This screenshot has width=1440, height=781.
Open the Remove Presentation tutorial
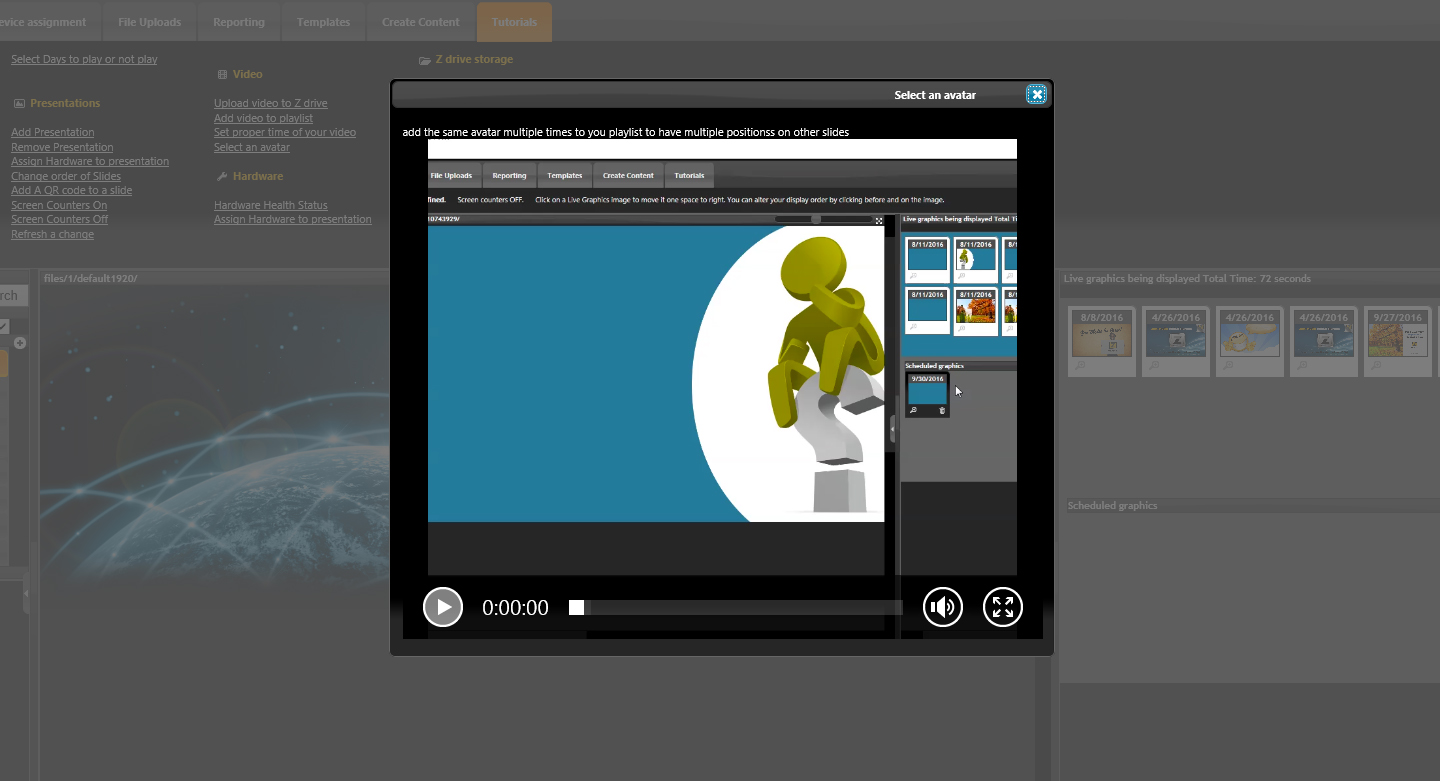point(62,147)
